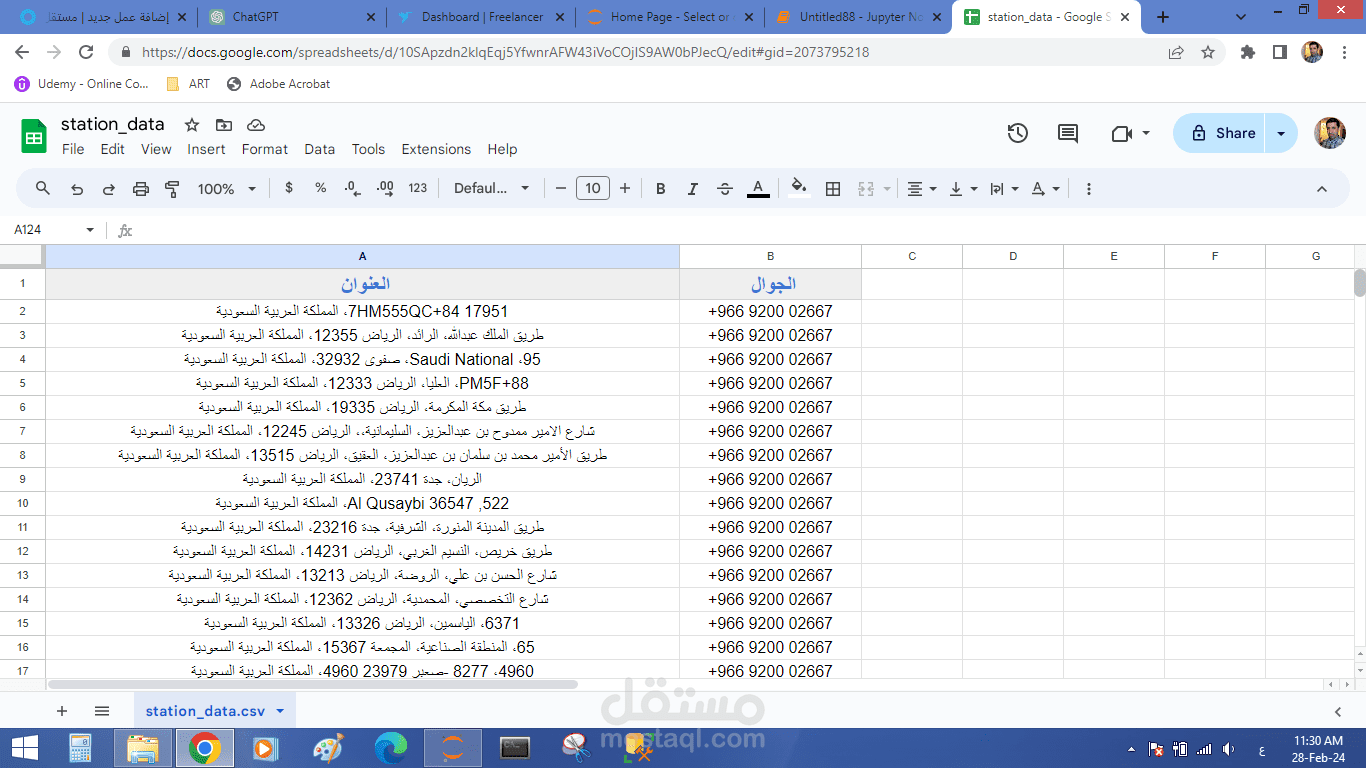Toggle italic formatting
Viewport: 1366px width, 768px height.
(x=692, y=188)
